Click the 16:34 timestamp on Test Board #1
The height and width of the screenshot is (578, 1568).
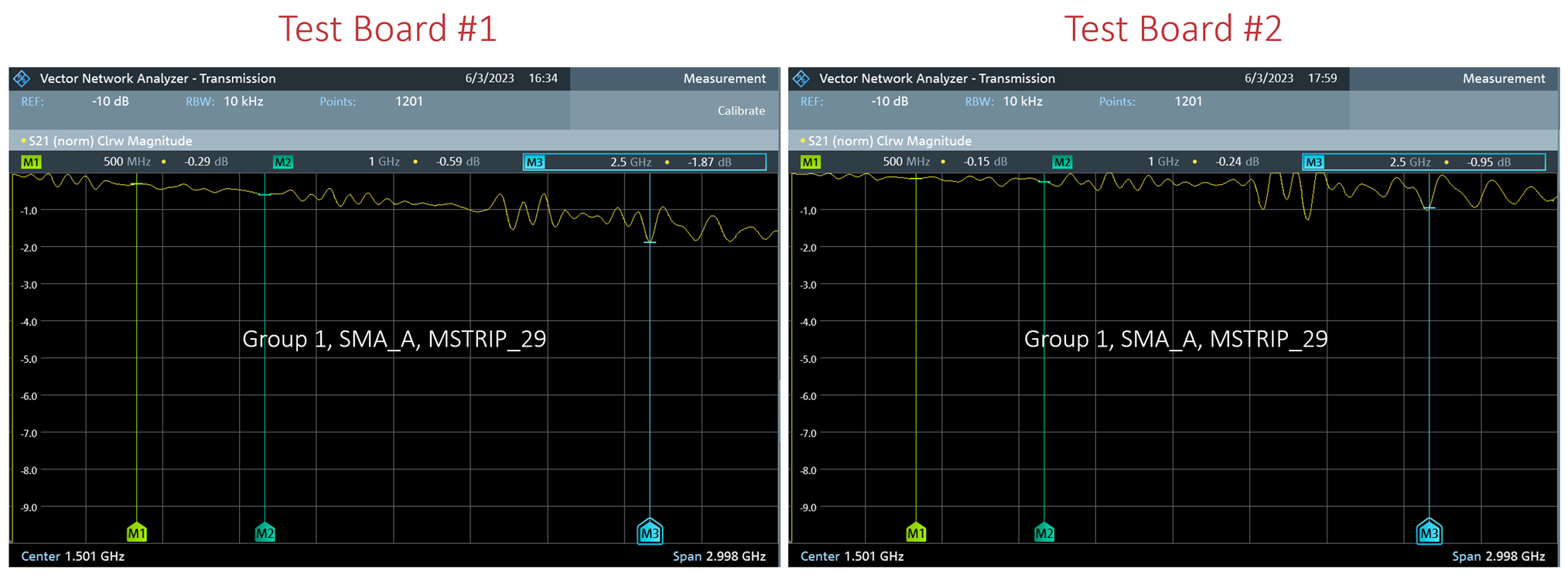tap(543, 78)
